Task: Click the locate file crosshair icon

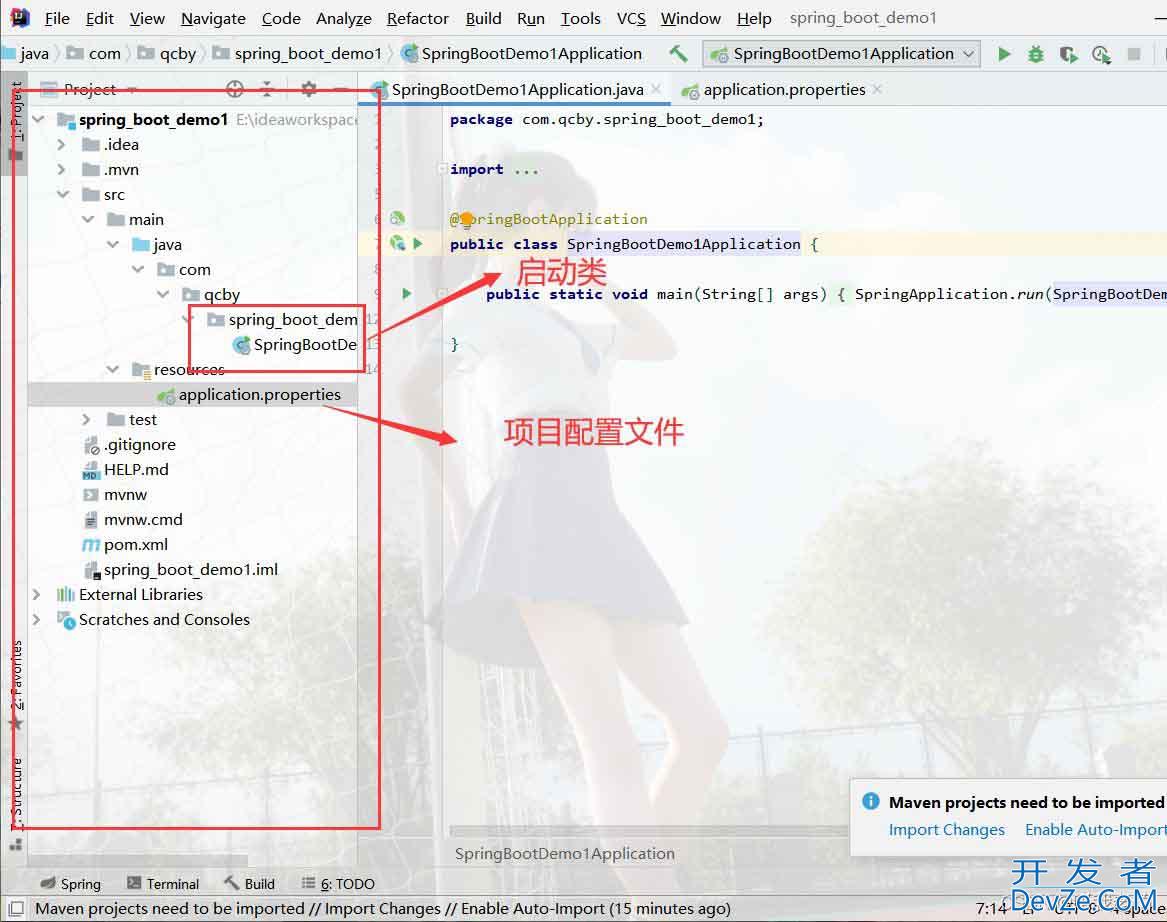Action: pos(234,89)
